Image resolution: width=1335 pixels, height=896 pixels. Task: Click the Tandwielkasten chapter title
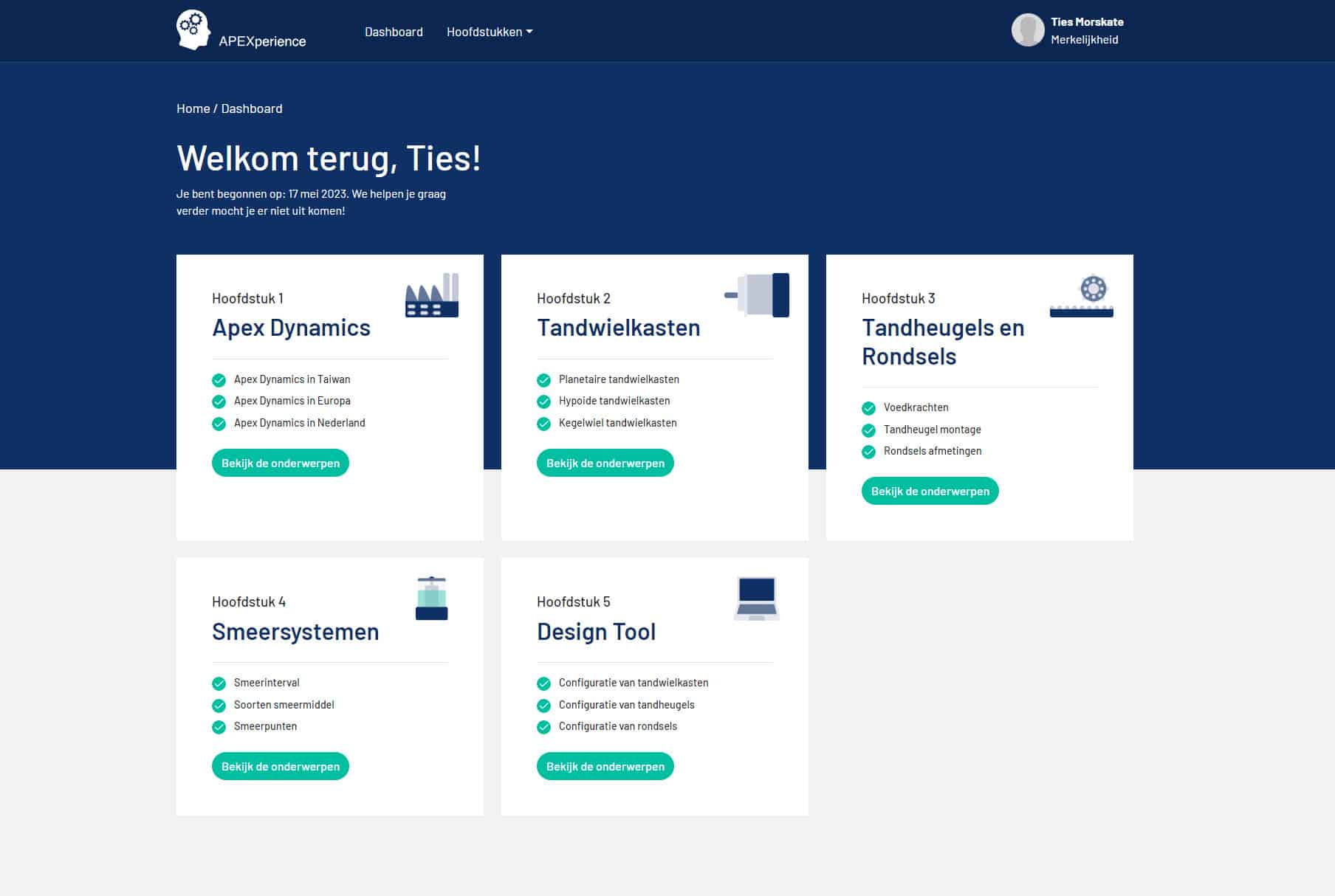point(619,328)
